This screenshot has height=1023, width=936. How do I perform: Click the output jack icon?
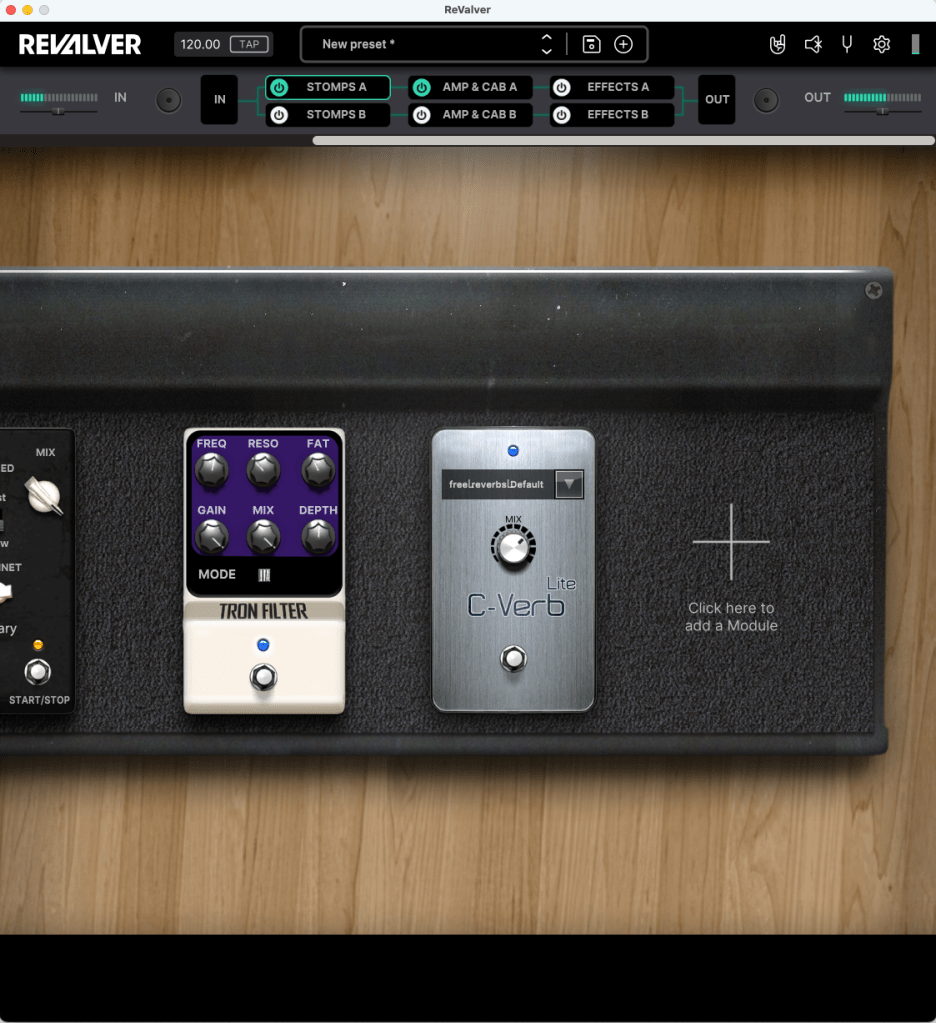coord(766,100)
